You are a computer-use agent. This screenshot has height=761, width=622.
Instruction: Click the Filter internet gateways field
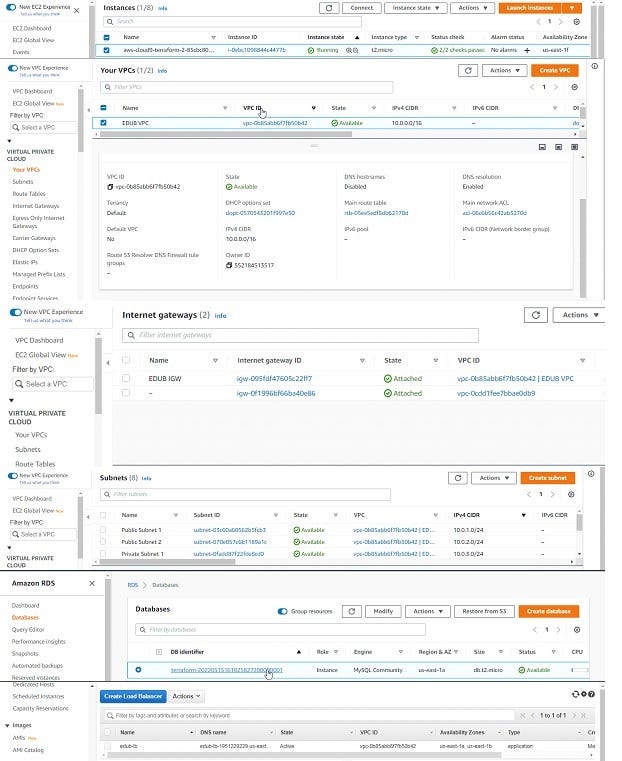(300, 335)
